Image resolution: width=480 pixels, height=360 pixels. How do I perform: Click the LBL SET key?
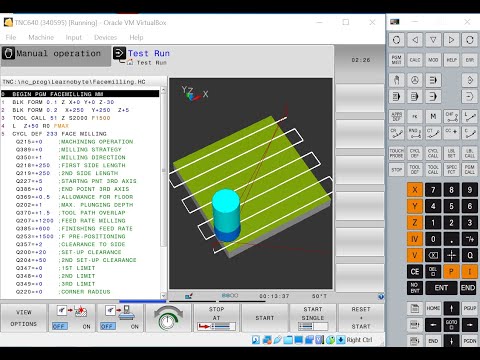pos(451,153)
